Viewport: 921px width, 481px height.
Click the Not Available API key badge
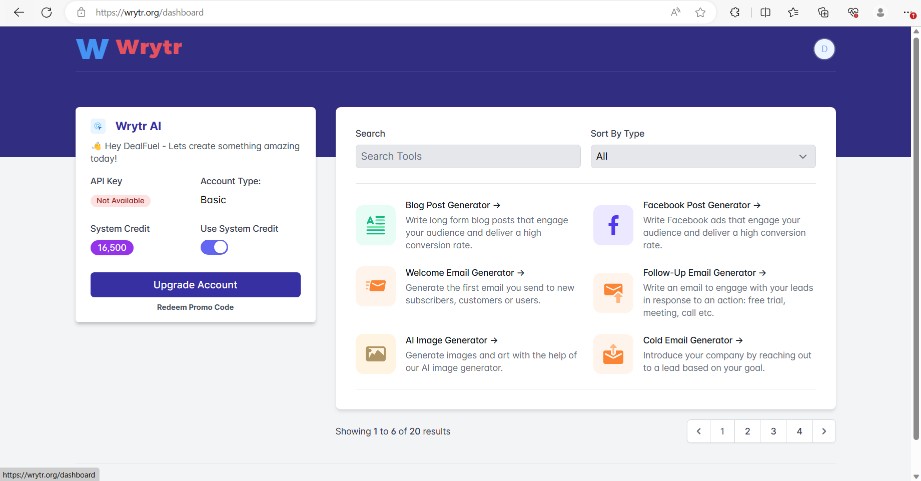click(120, 200)
